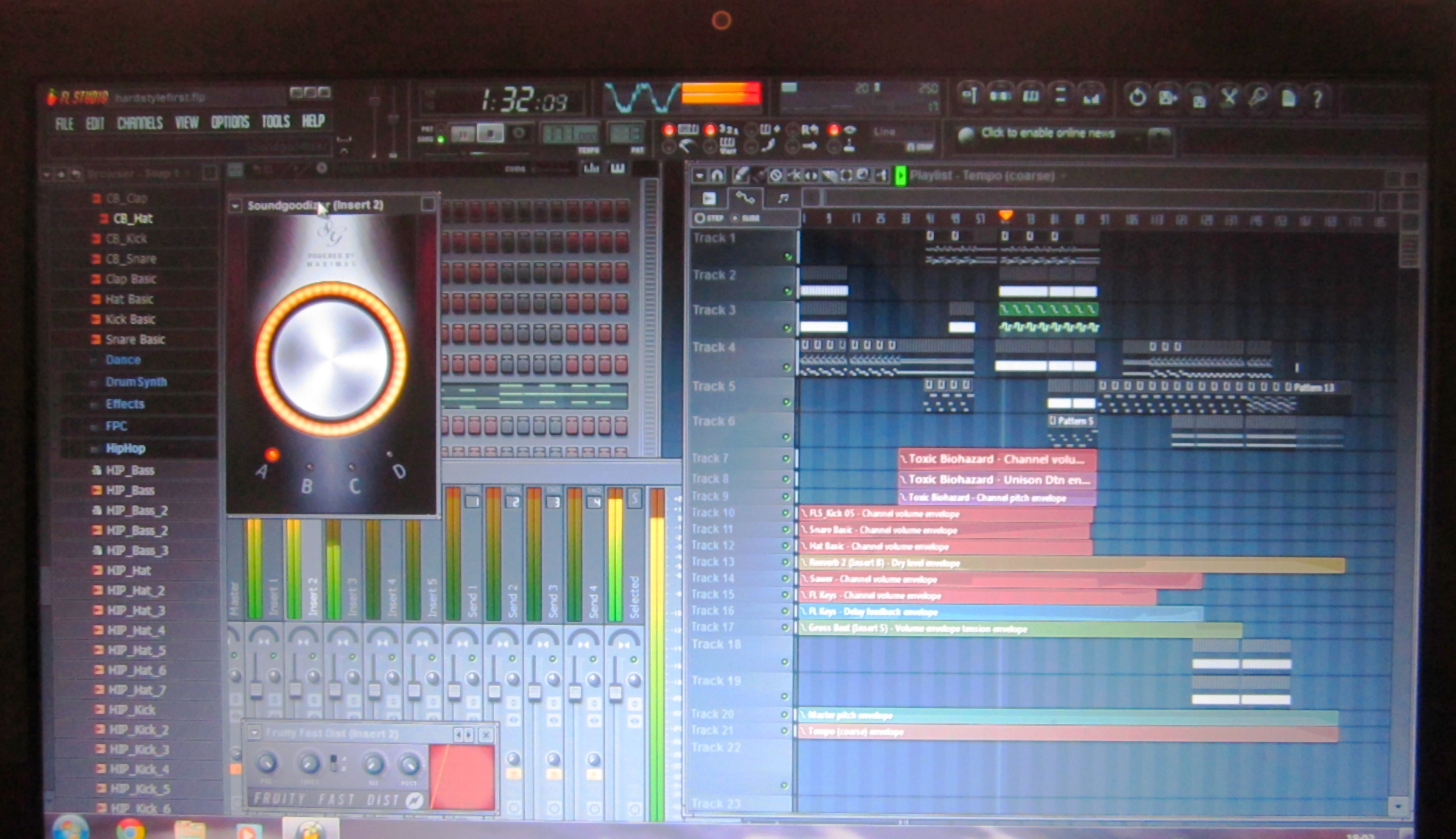The width and height of the screenshot is (1456, 839).
Task: Open Chrome from the Windows taskbar
Action: click(130, 829)
